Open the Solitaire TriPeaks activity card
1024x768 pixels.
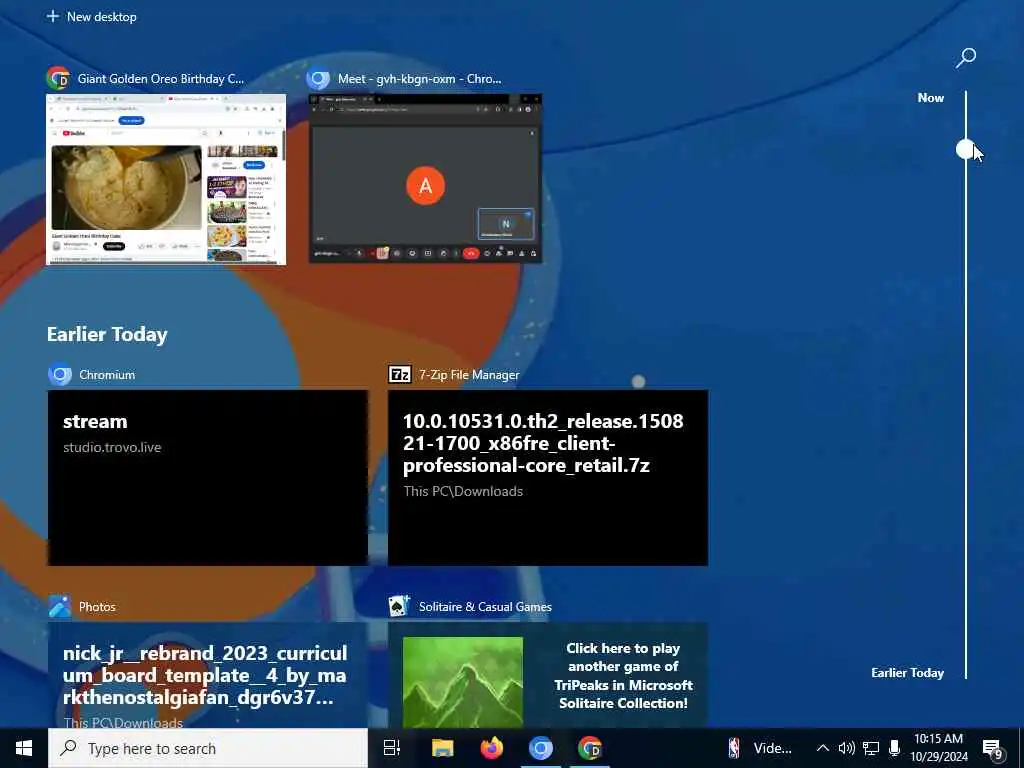point(548,675)
